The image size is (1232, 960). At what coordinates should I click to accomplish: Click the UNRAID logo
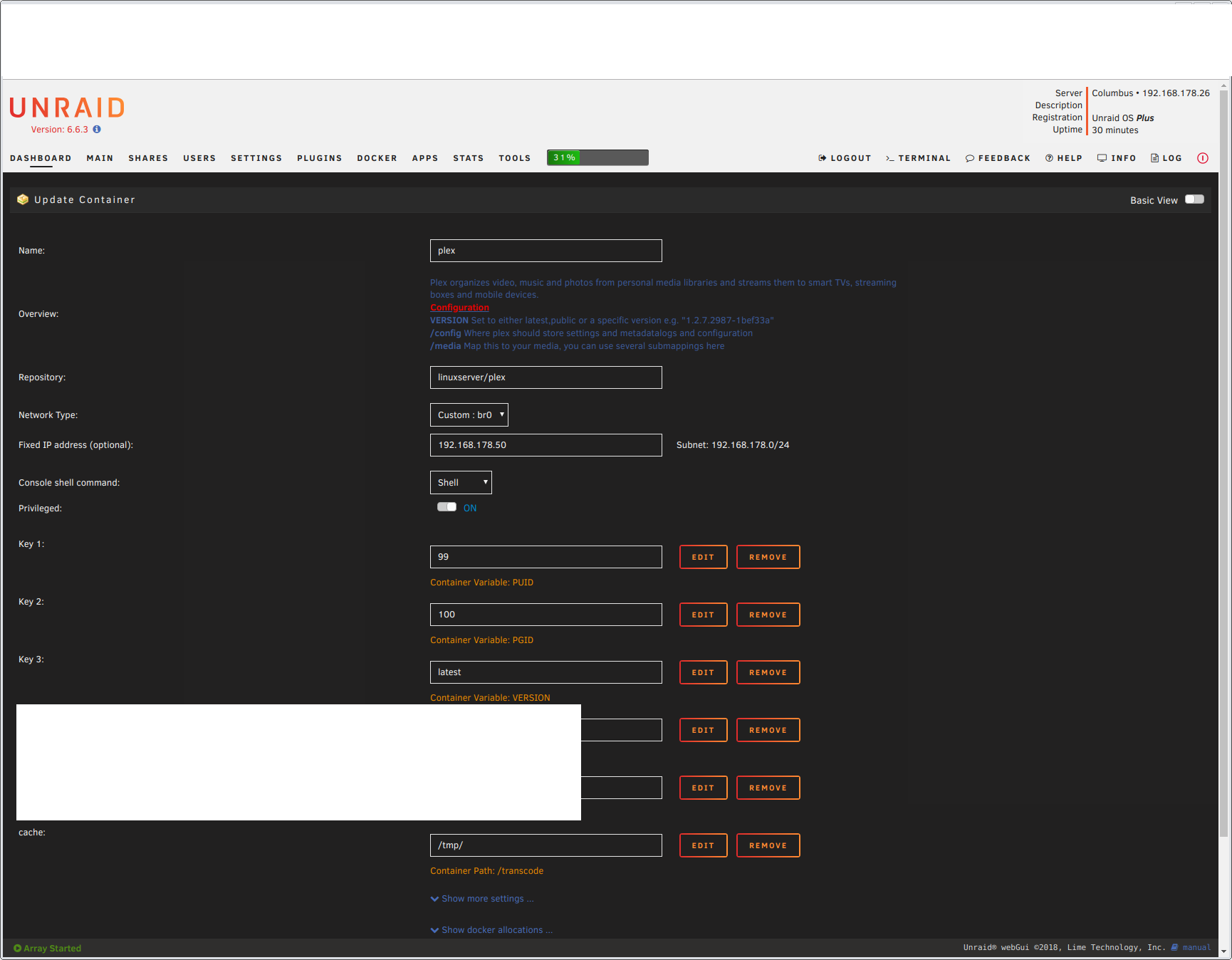tap(68, 108)
